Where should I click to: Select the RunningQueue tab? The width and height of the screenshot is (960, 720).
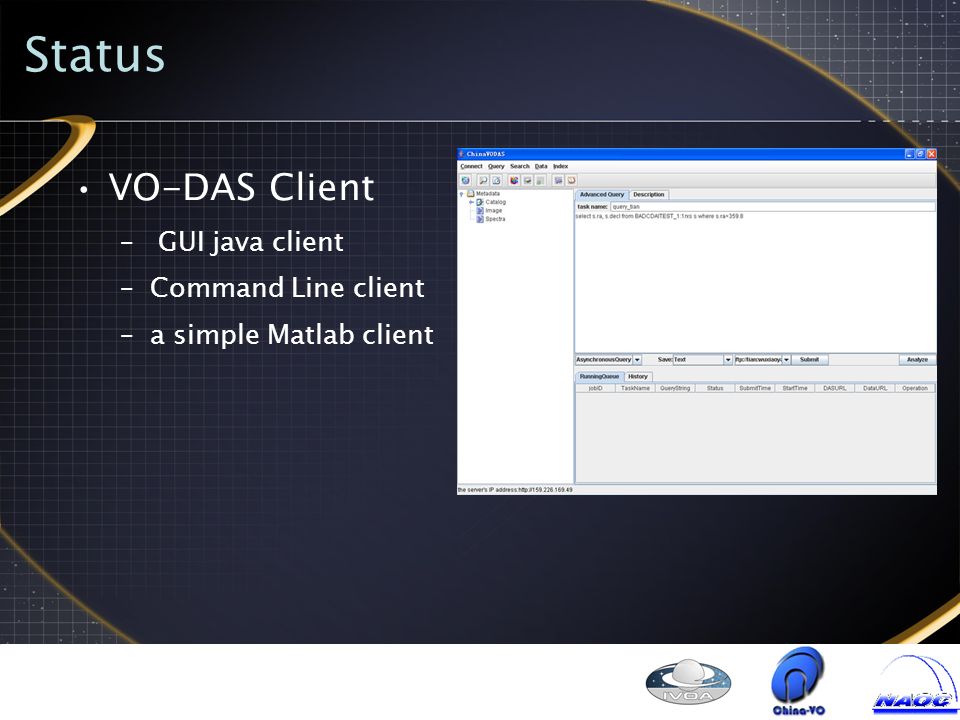point(599,377)
